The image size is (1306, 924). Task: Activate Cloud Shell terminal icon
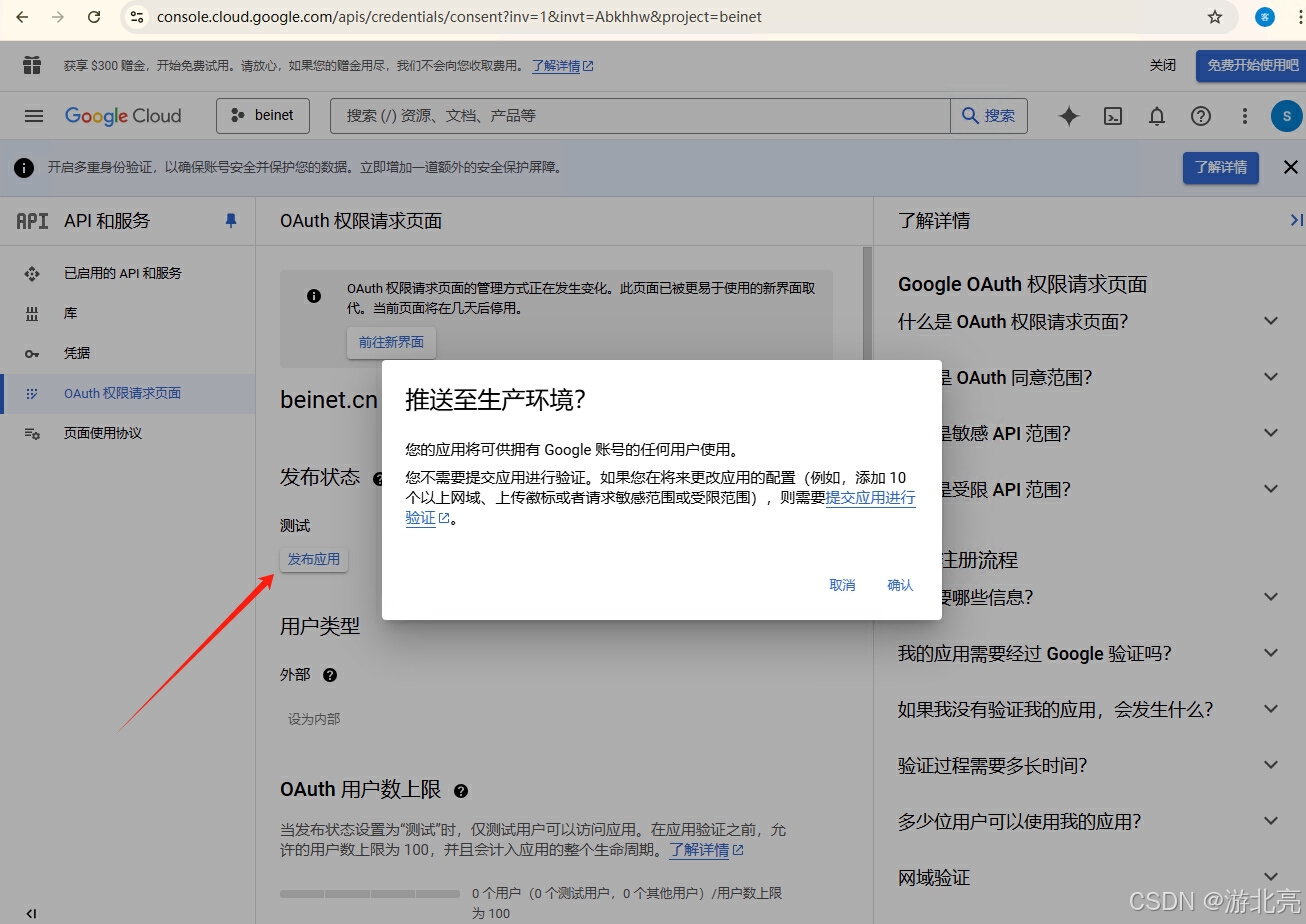(1113, 116)
